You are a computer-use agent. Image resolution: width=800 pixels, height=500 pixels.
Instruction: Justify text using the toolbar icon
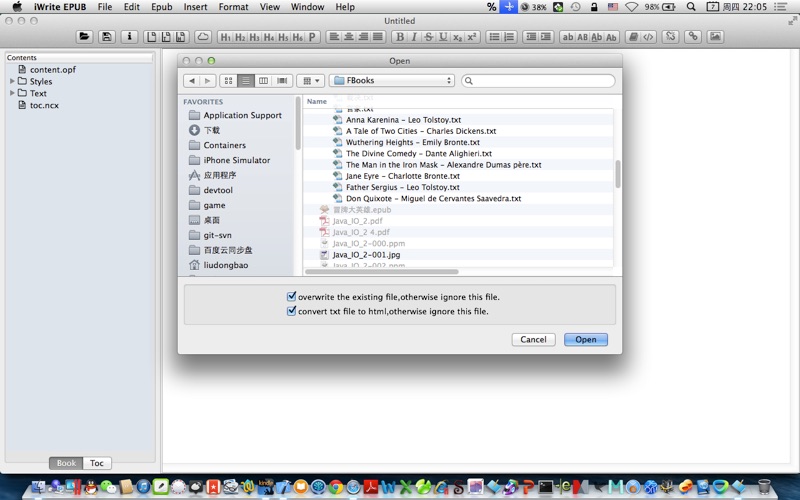click(378, 37)
